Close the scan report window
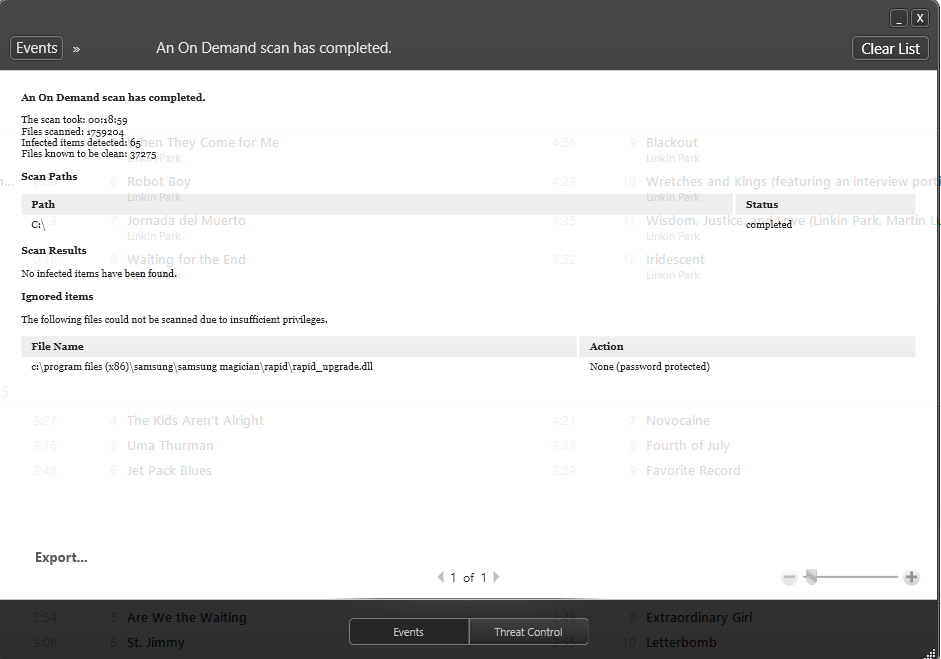 pos(920,18)
